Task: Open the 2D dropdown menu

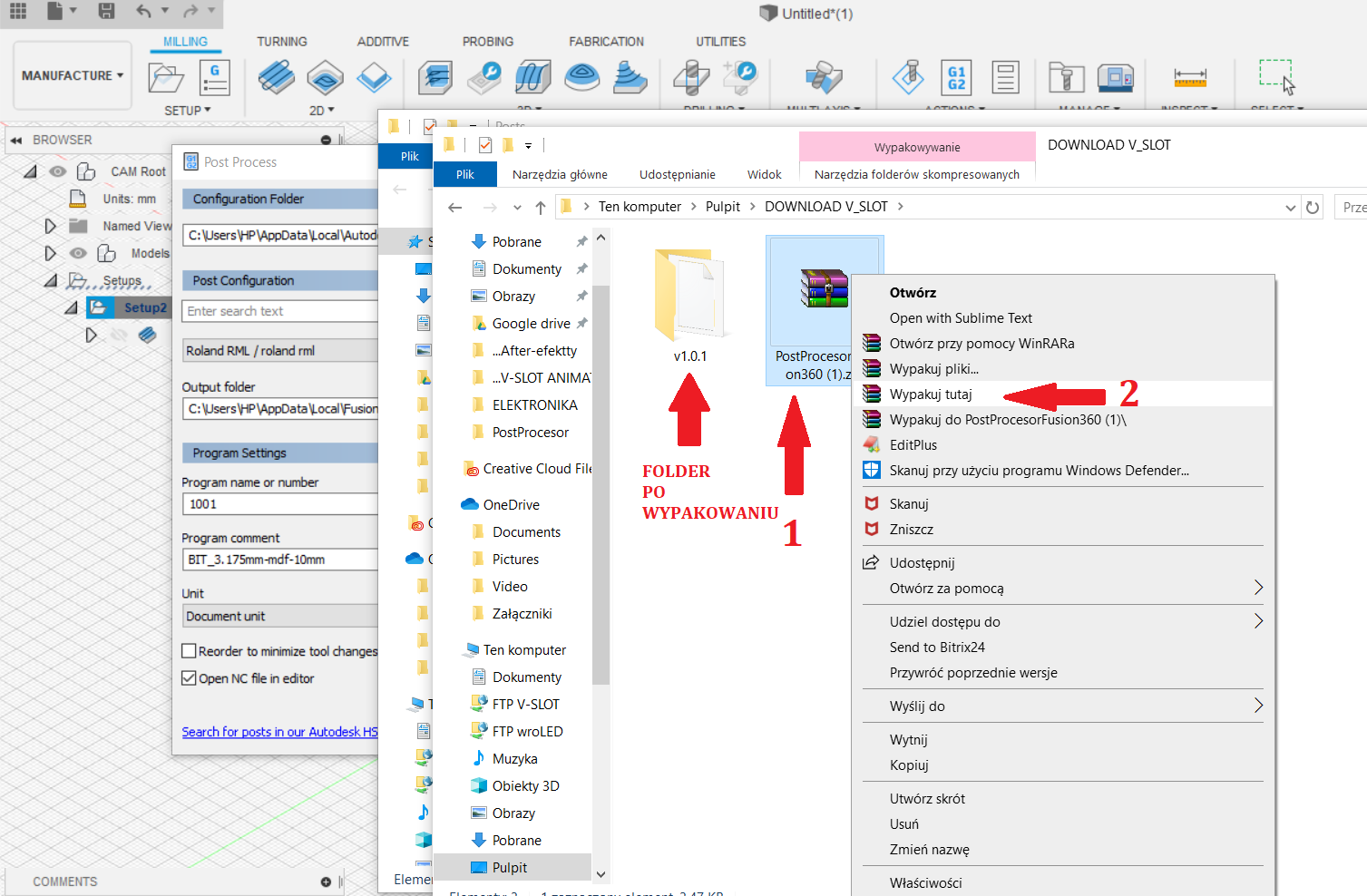Action: 321,111
